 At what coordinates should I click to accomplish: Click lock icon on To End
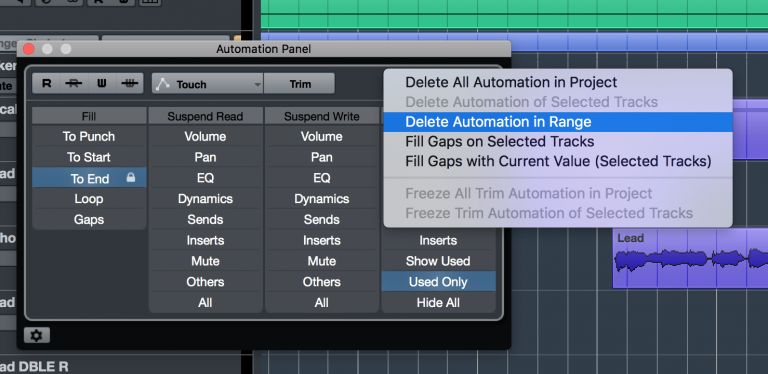click(131, 178)
